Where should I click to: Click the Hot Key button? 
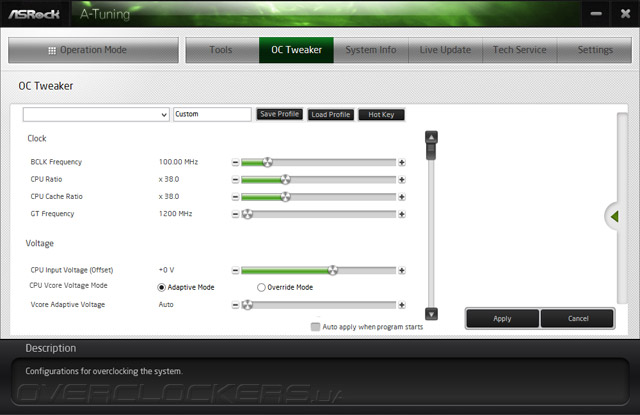[x=381, y=115]
